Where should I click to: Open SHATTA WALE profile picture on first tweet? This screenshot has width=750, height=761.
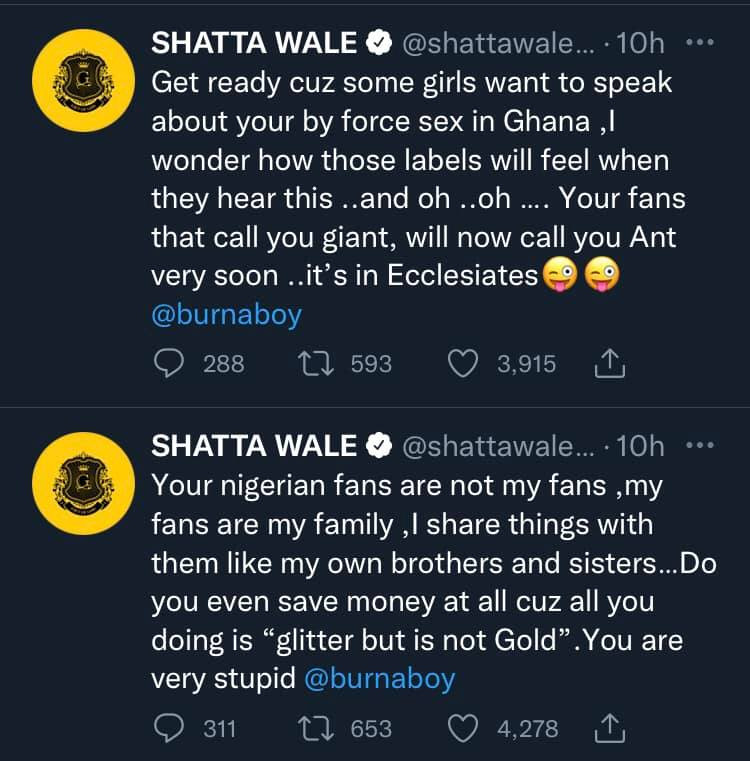coord(83,81)
